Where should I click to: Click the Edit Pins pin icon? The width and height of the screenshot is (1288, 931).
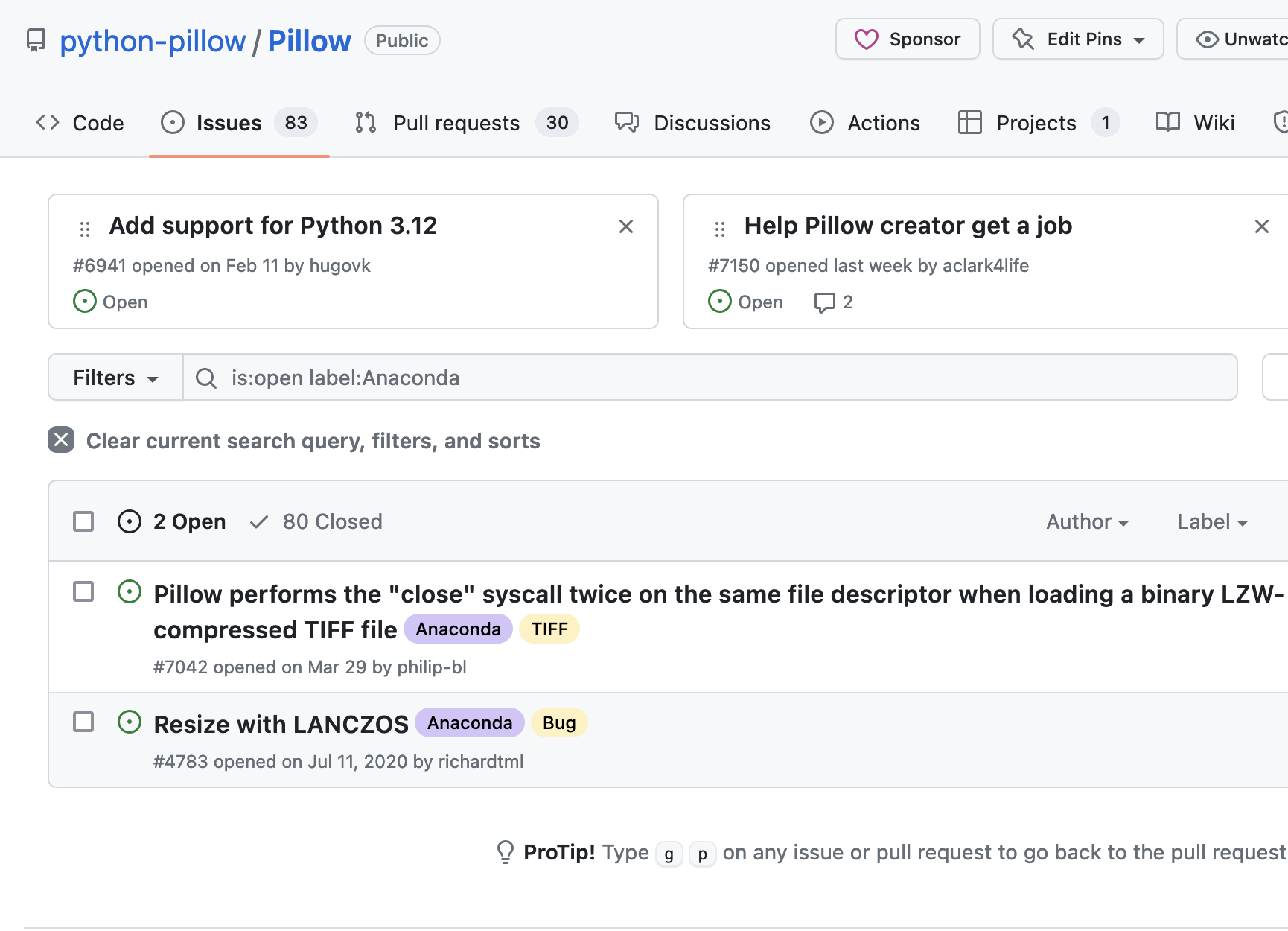coord(1023,39)
